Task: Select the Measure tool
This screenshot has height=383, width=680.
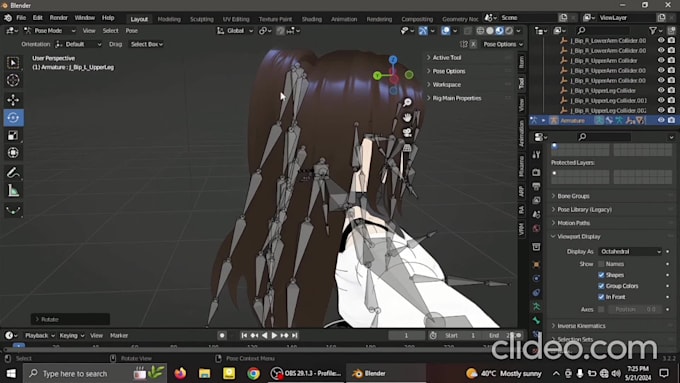Action: point(13,190)
